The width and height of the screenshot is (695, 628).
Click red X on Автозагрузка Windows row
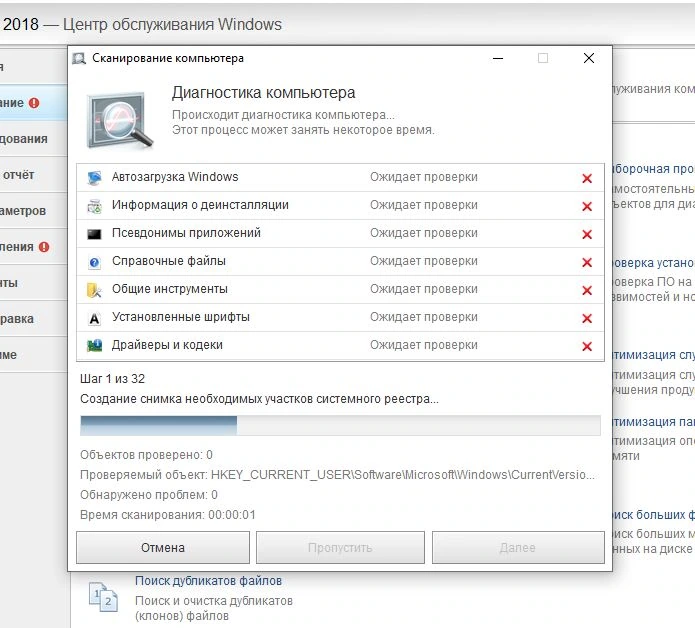(x=587, y=178)
